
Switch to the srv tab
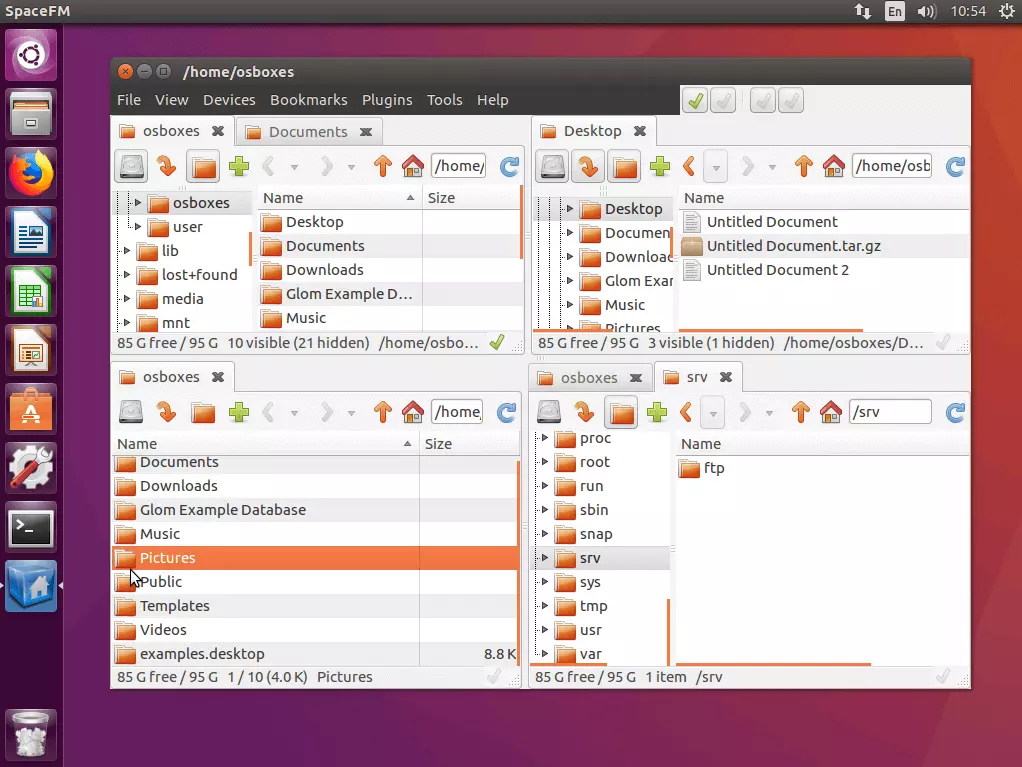pyautogui.click(x=697, y=377)
